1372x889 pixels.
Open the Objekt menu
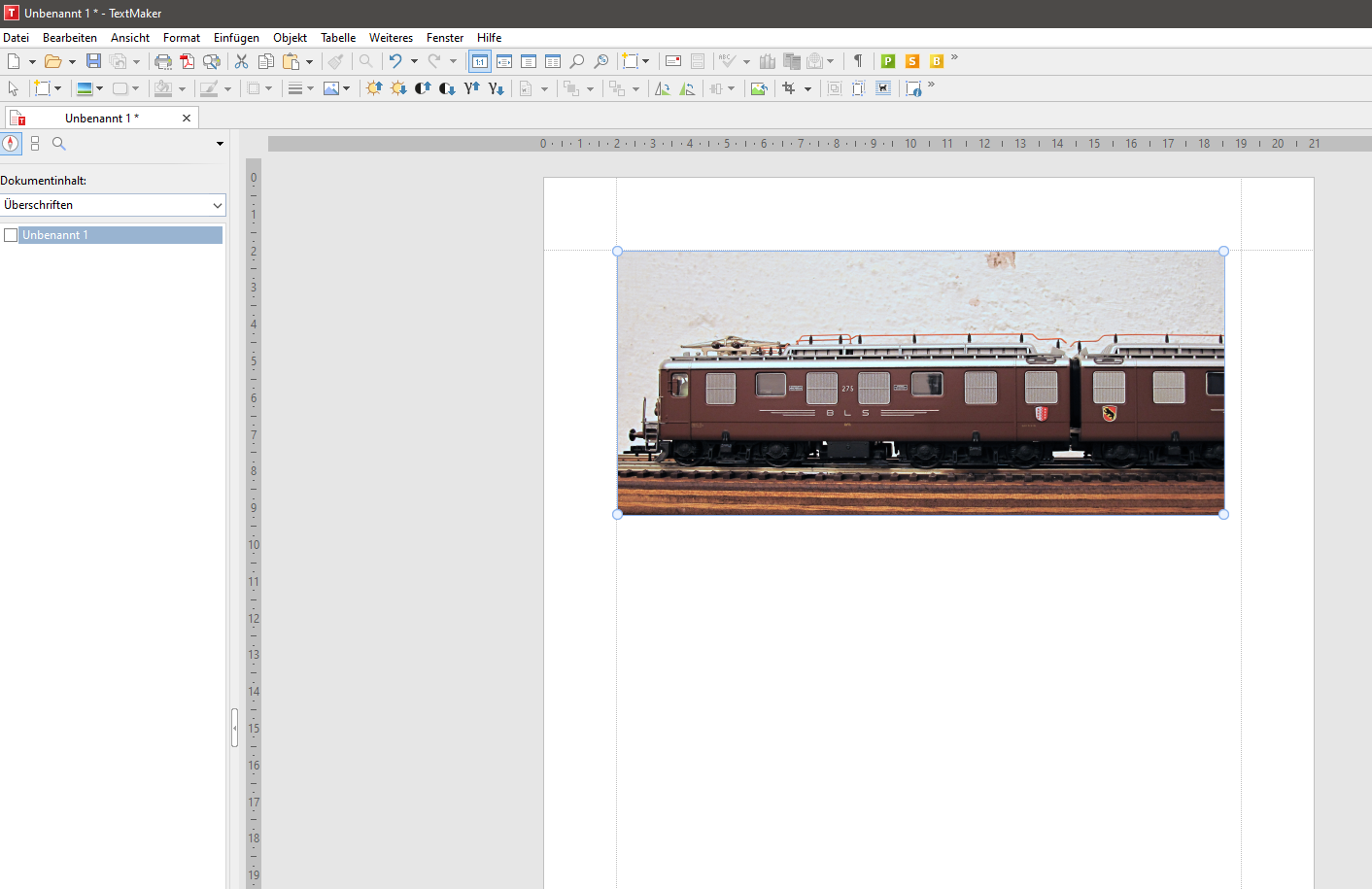290,38
